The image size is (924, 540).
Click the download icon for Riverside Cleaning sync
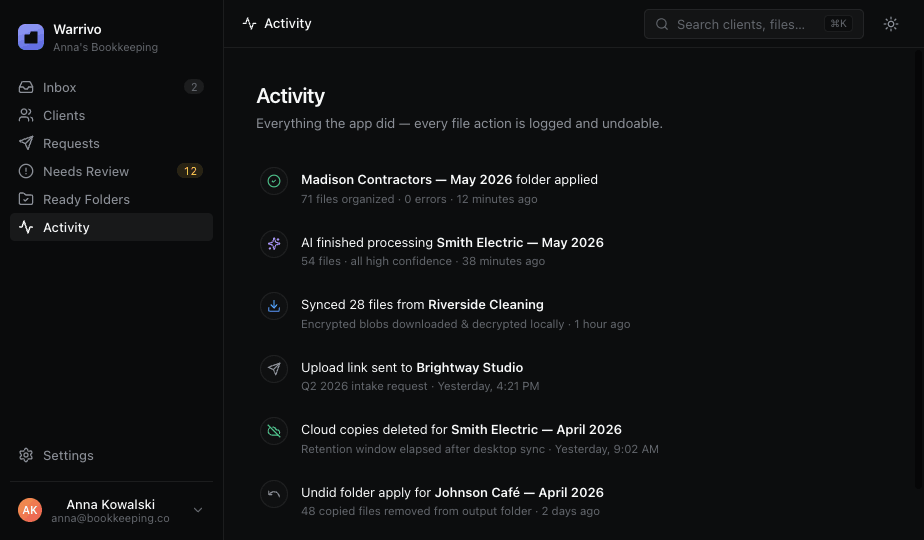click(274, 306)
